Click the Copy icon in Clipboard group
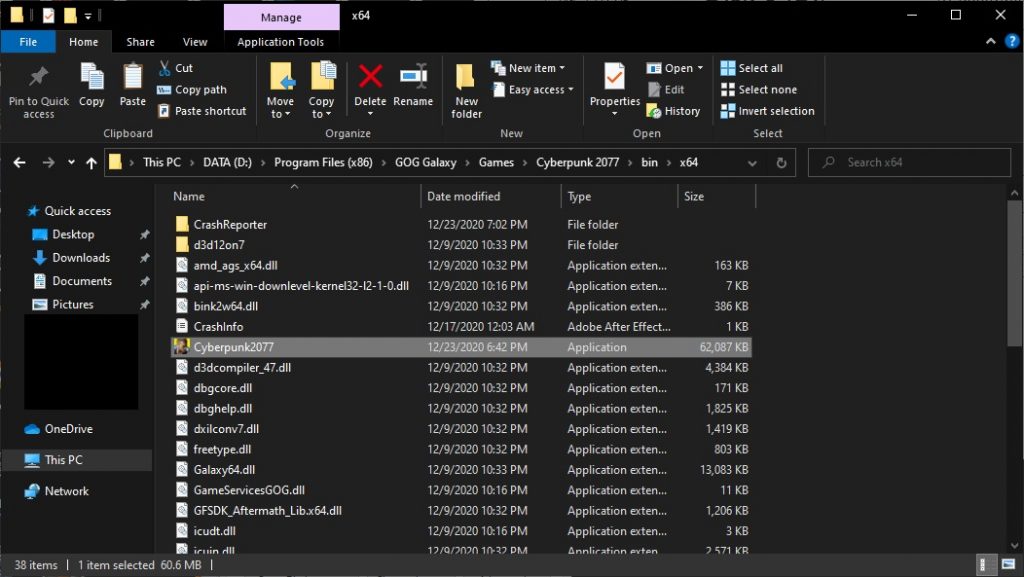 (x=91, y=77)
